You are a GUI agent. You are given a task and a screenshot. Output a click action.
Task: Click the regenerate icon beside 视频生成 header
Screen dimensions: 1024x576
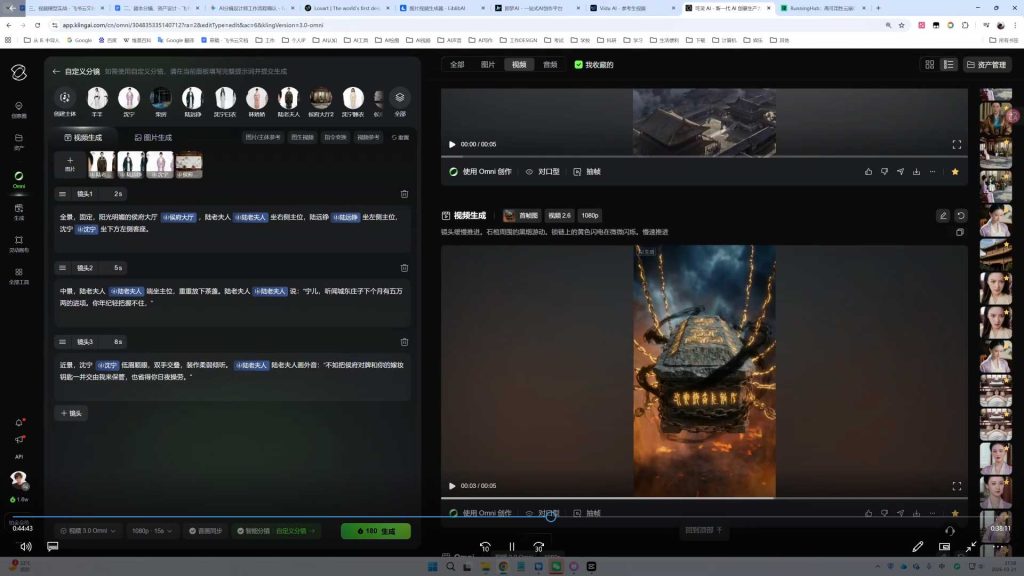pyautogui.click(x=961, y=216)
